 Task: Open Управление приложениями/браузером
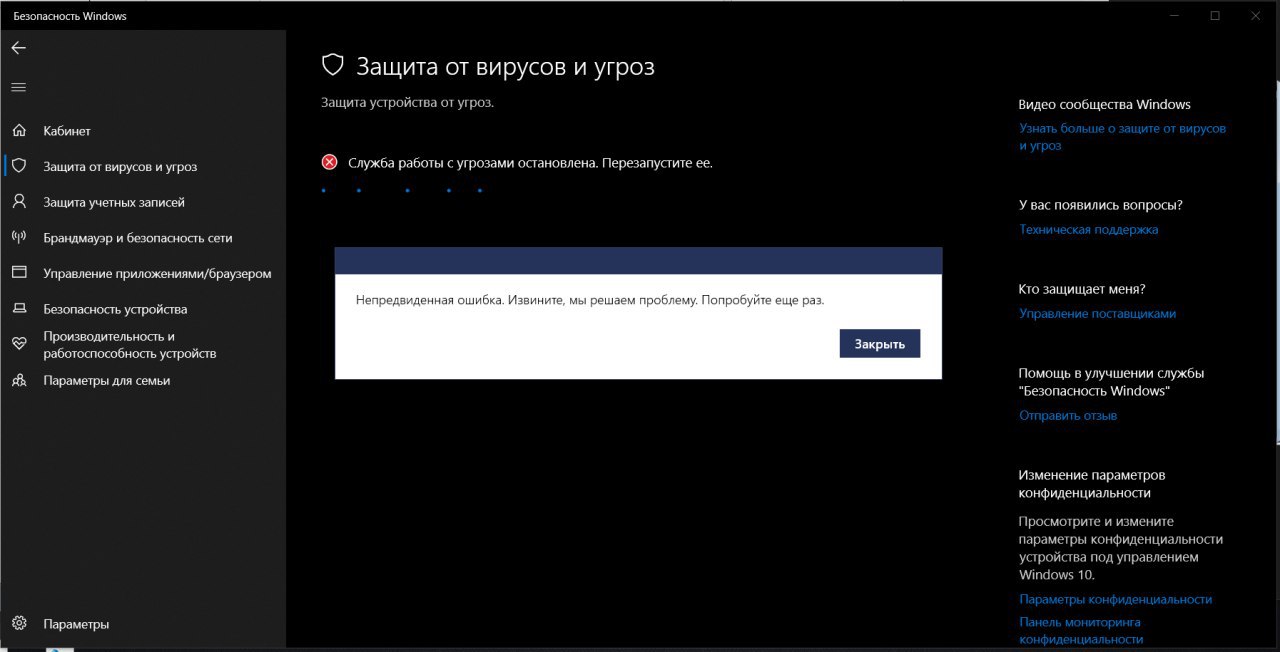coord(157,273)
